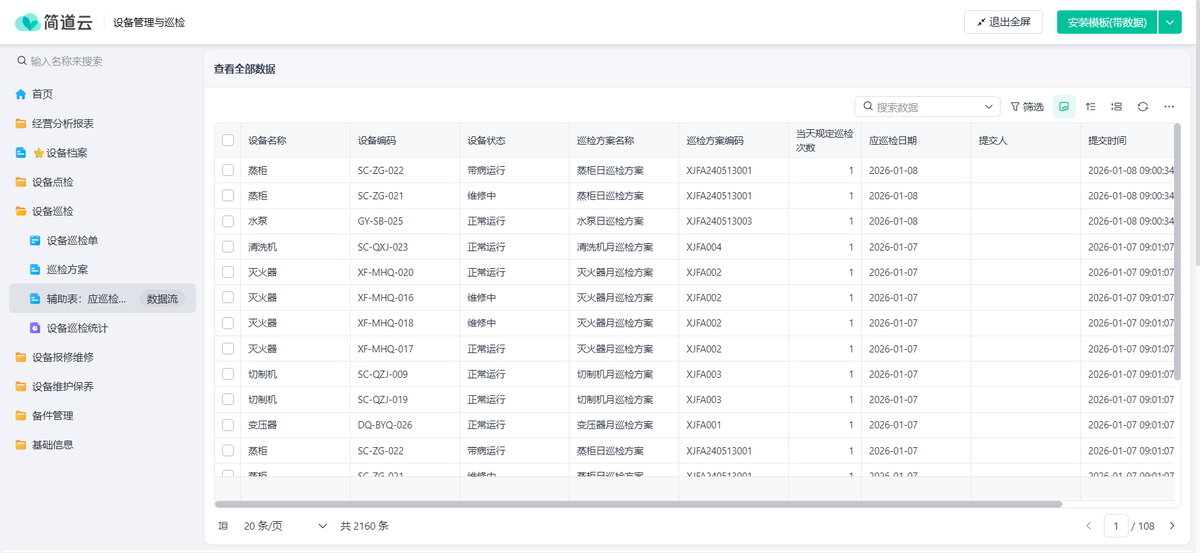The width and height of the screenshot is (1200, 553).
Task: Expand the arrow next to 安装模板 button
Action: tap(1170, 22)
